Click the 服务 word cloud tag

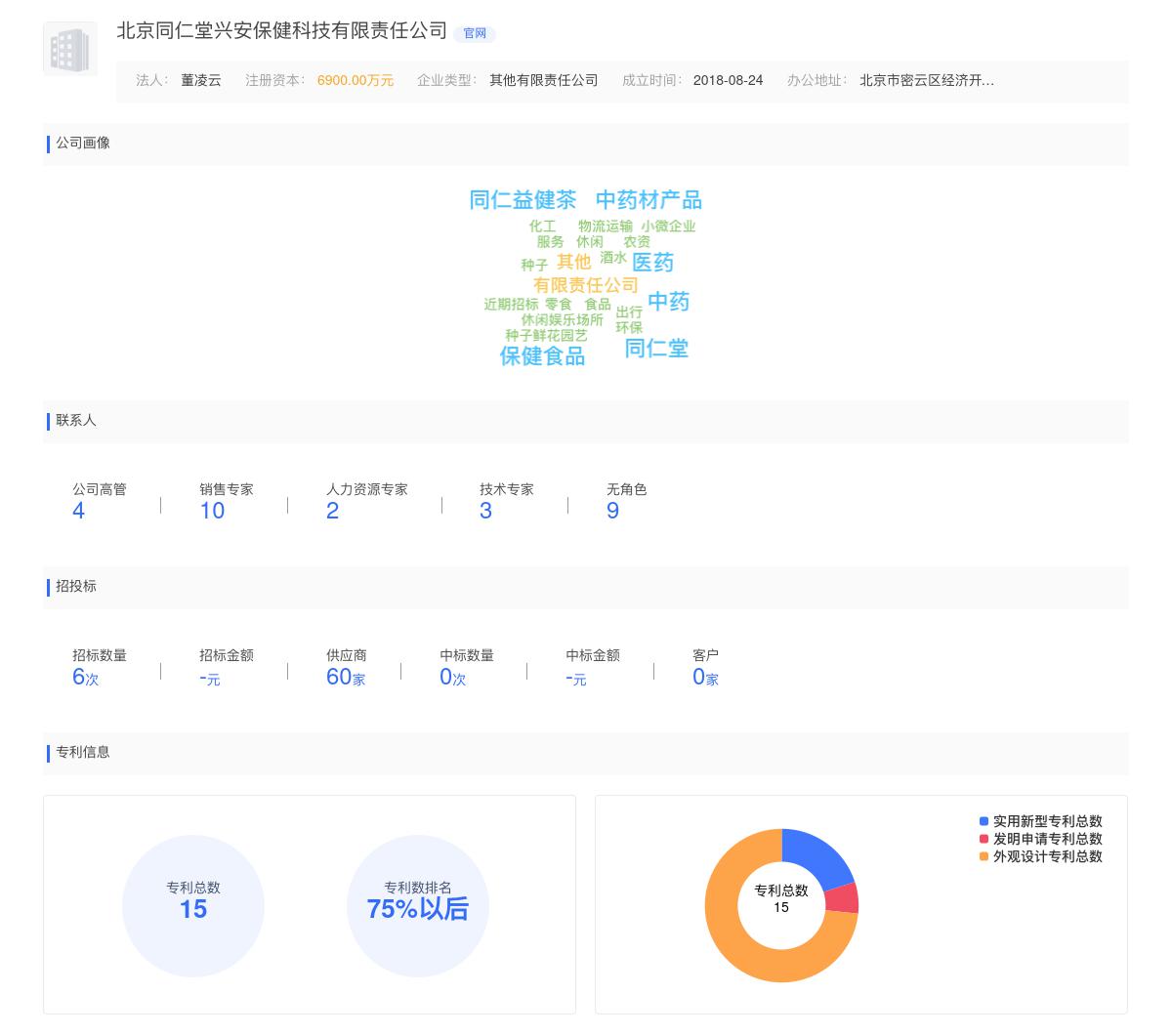[x=550, y=241]
